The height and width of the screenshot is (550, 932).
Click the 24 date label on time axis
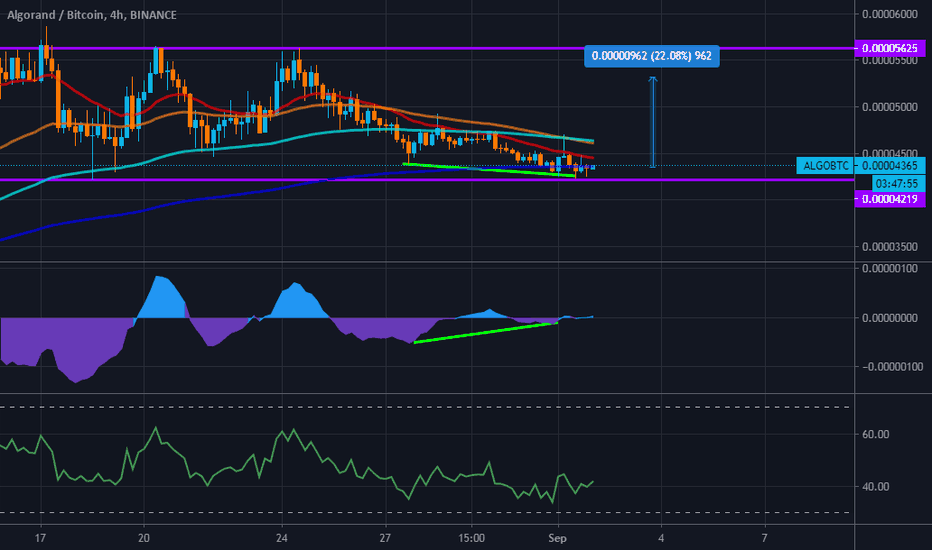click(x=282, y=538)
